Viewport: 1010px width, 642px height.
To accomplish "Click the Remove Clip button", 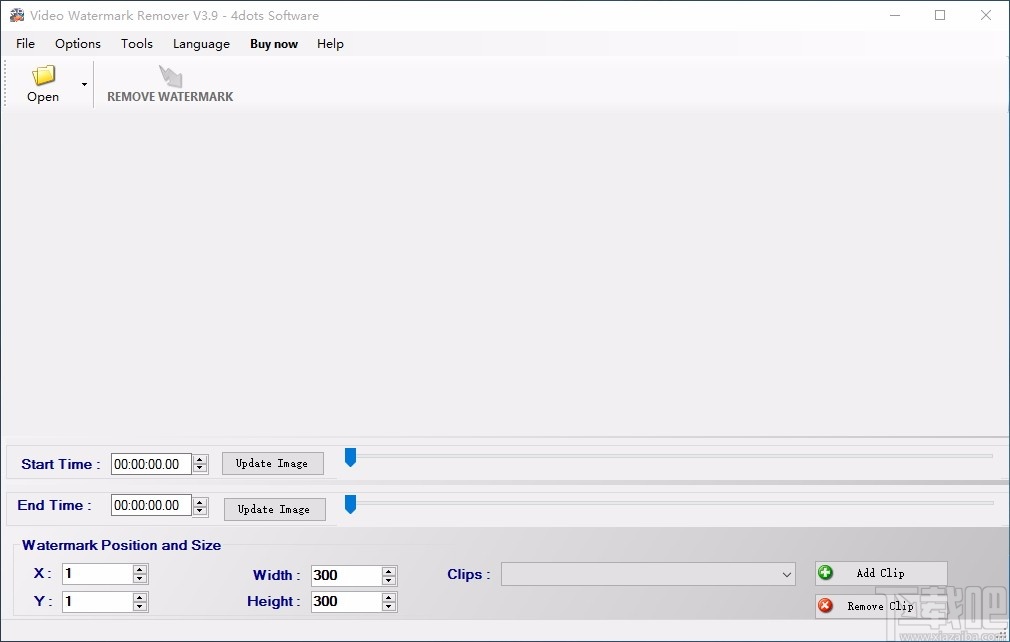I will (x=881, y=606).
